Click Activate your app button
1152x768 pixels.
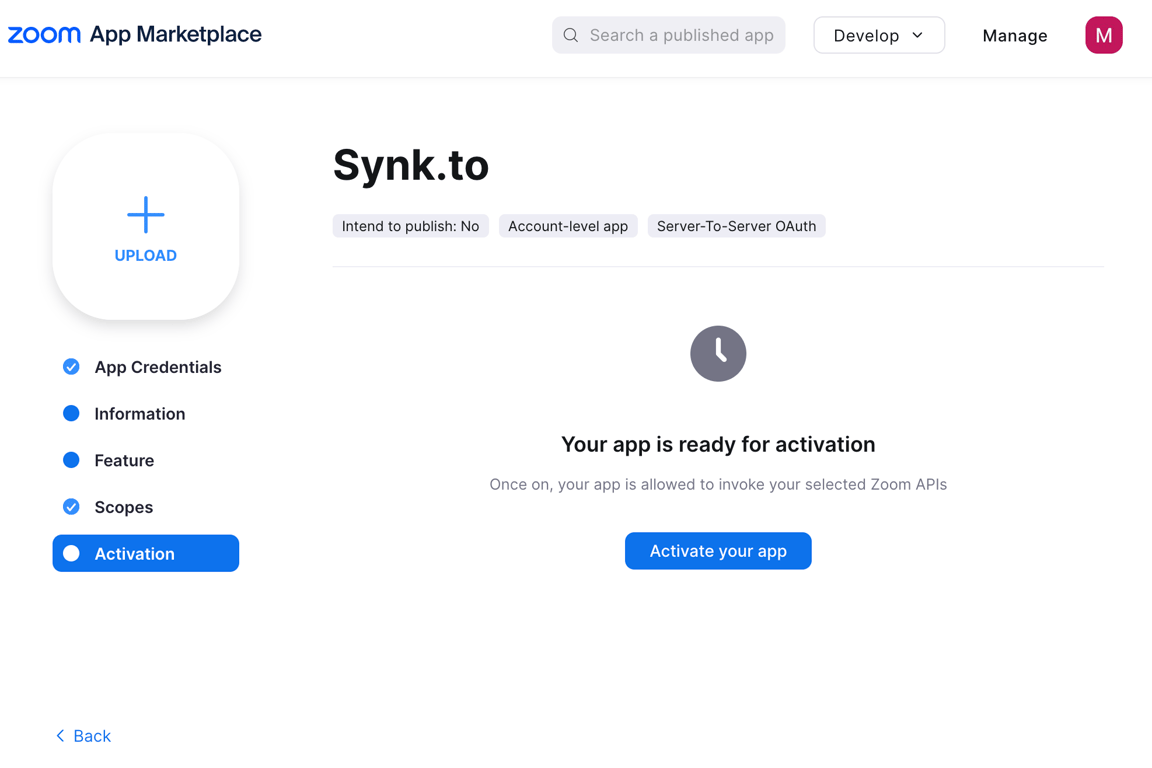tap(718, 551)
